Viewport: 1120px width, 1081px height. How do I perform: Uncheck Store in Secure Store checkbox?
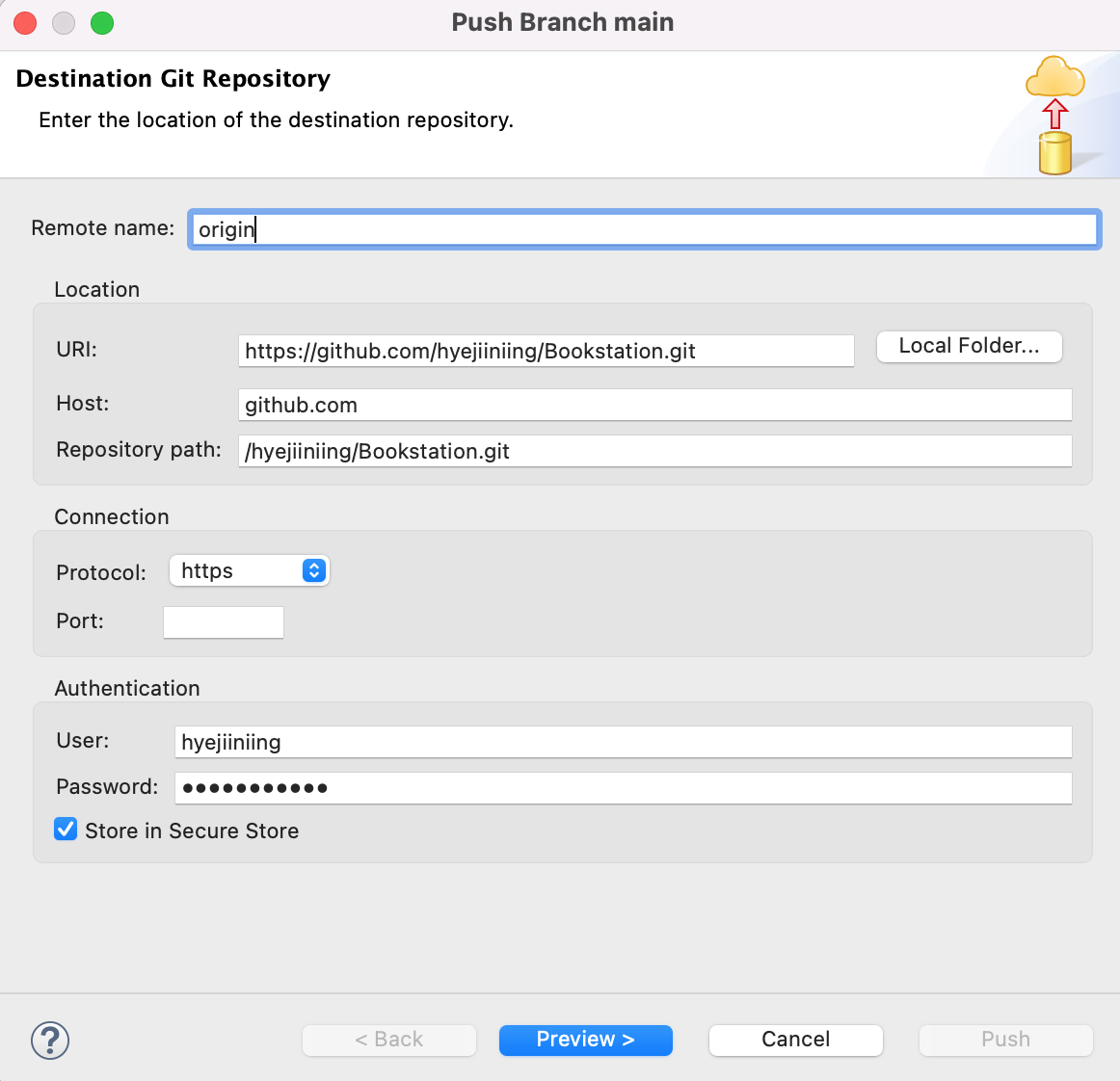tap(66, 830)
